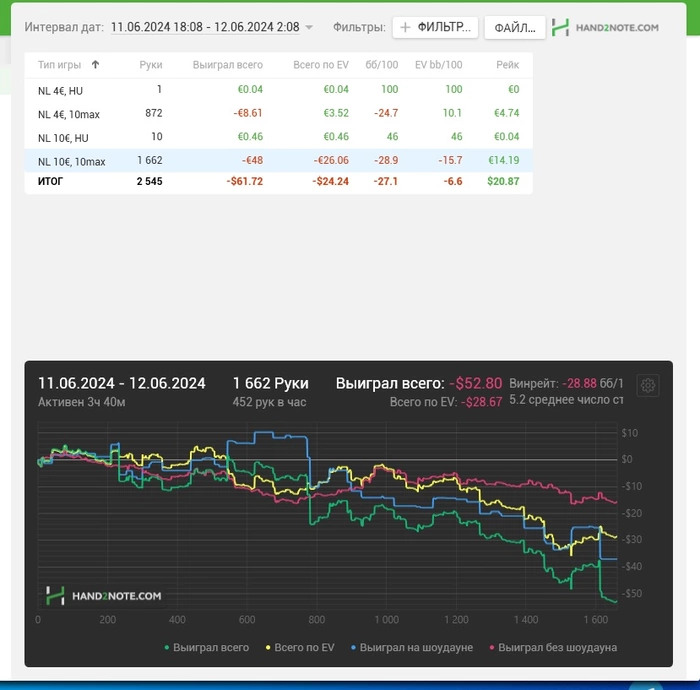Image resolution: width=700 pixels, height=690 pixels.
Task: Expand the date interval dropdown arrow
Action: 309,28
